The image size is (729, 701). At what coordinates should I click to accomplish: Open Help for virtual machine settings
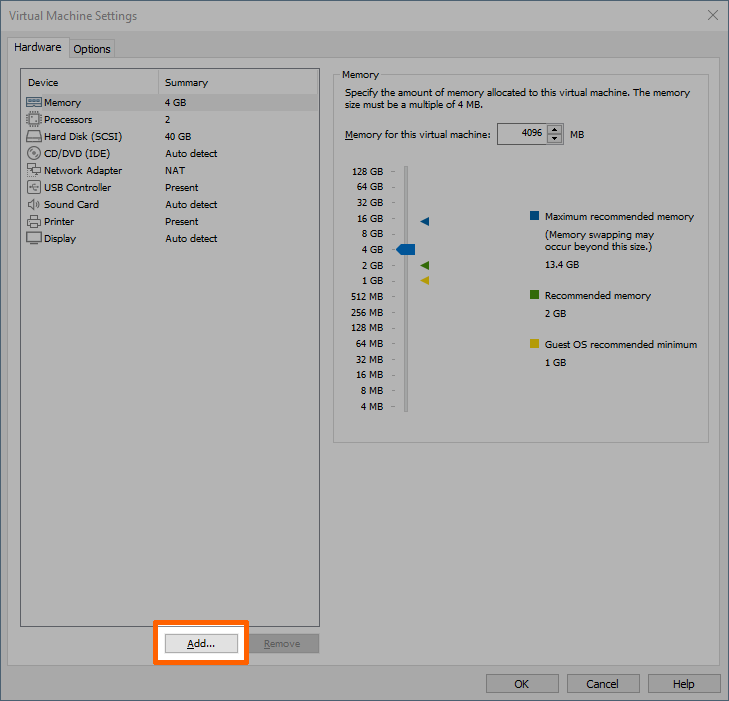(x=684, y=684)
